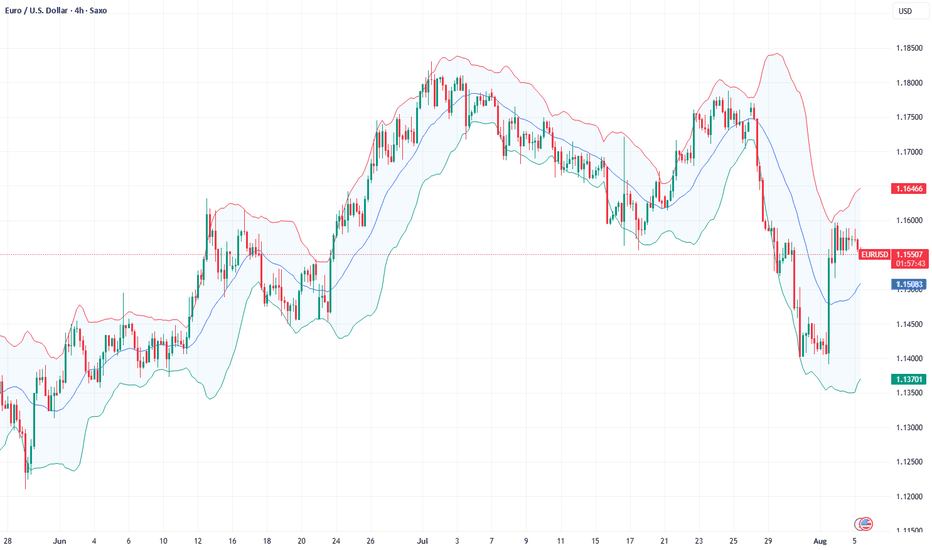932x550 pixels.
Task: Click the 1.14500 price axis label
Action: coord(909,324)
